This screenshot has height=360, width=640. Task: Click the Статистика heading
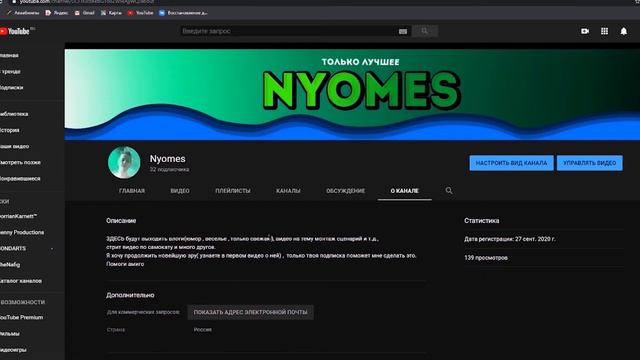coord(482,220)
